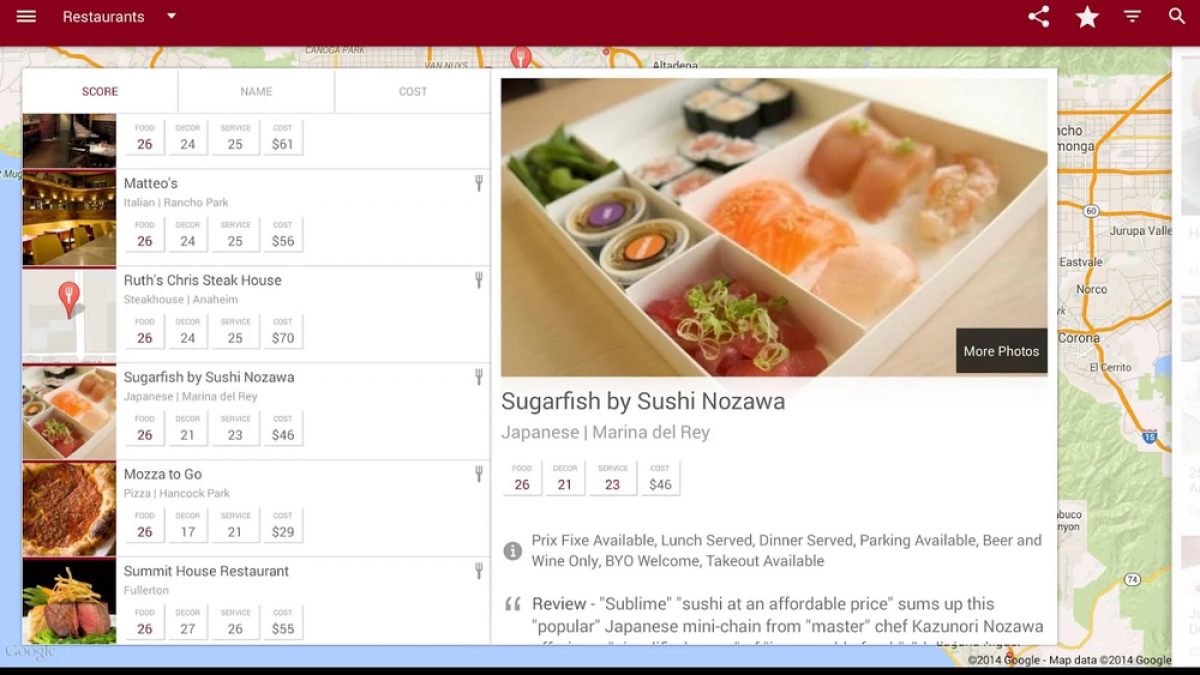Tap the share icon in top bar

tap(1039, 17)
